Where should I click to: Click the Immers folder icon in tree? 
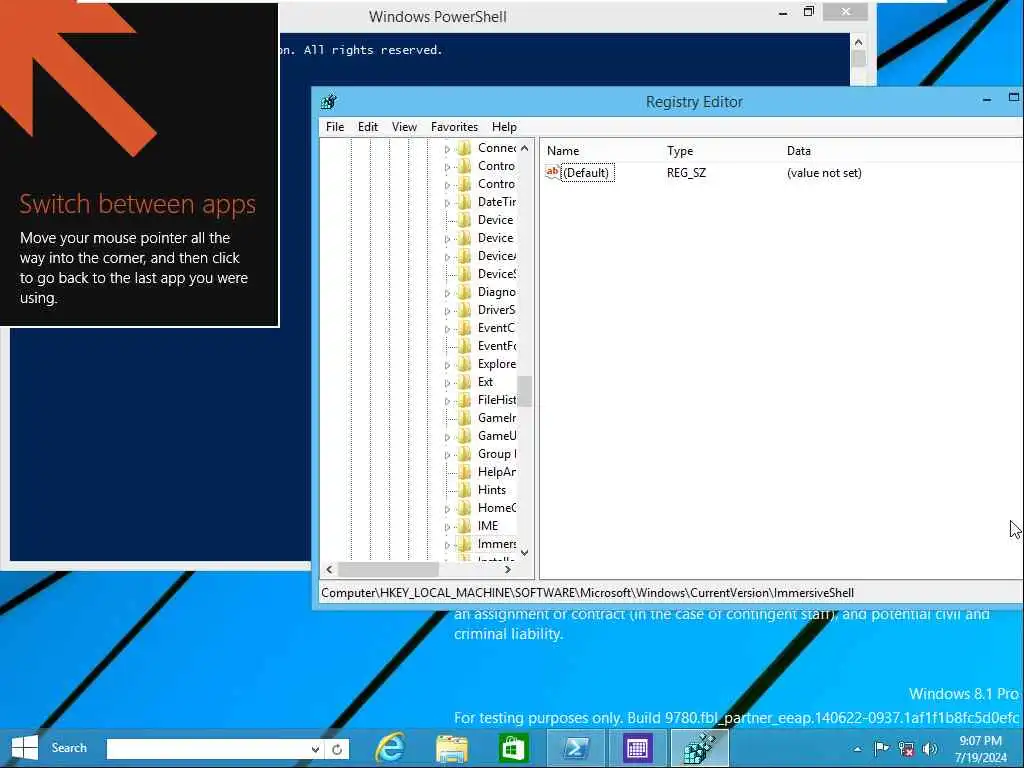point(464,543)
